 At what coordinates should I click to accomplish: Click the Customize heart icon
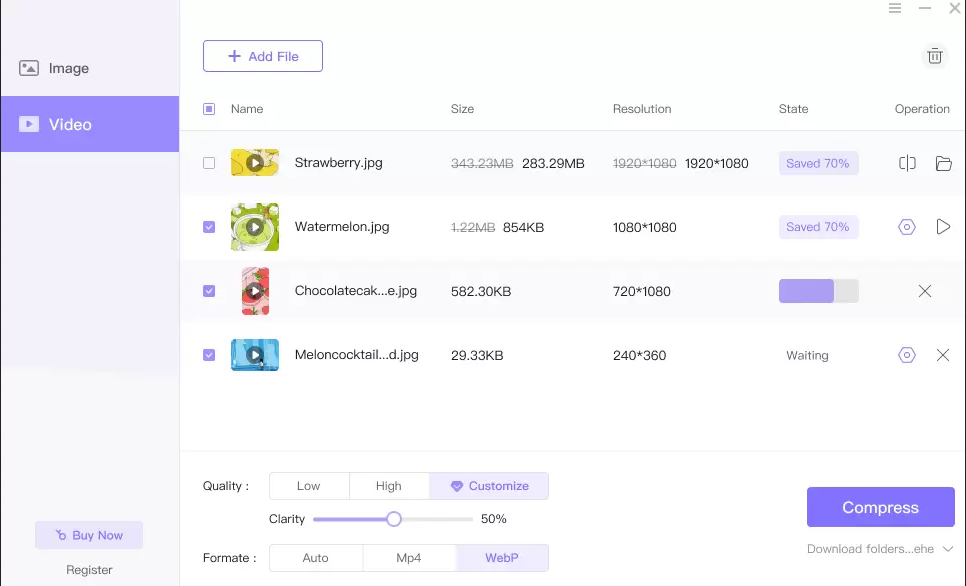coord(457,486)
